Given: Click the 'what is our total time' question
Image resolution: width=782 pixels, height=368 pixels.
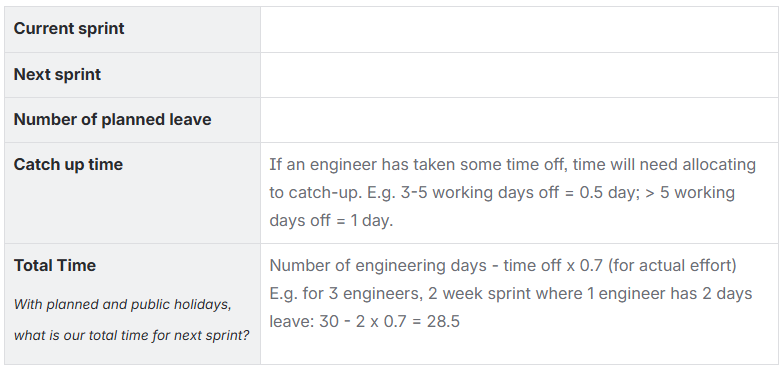Looking at the screenshot, I should 131,335.
